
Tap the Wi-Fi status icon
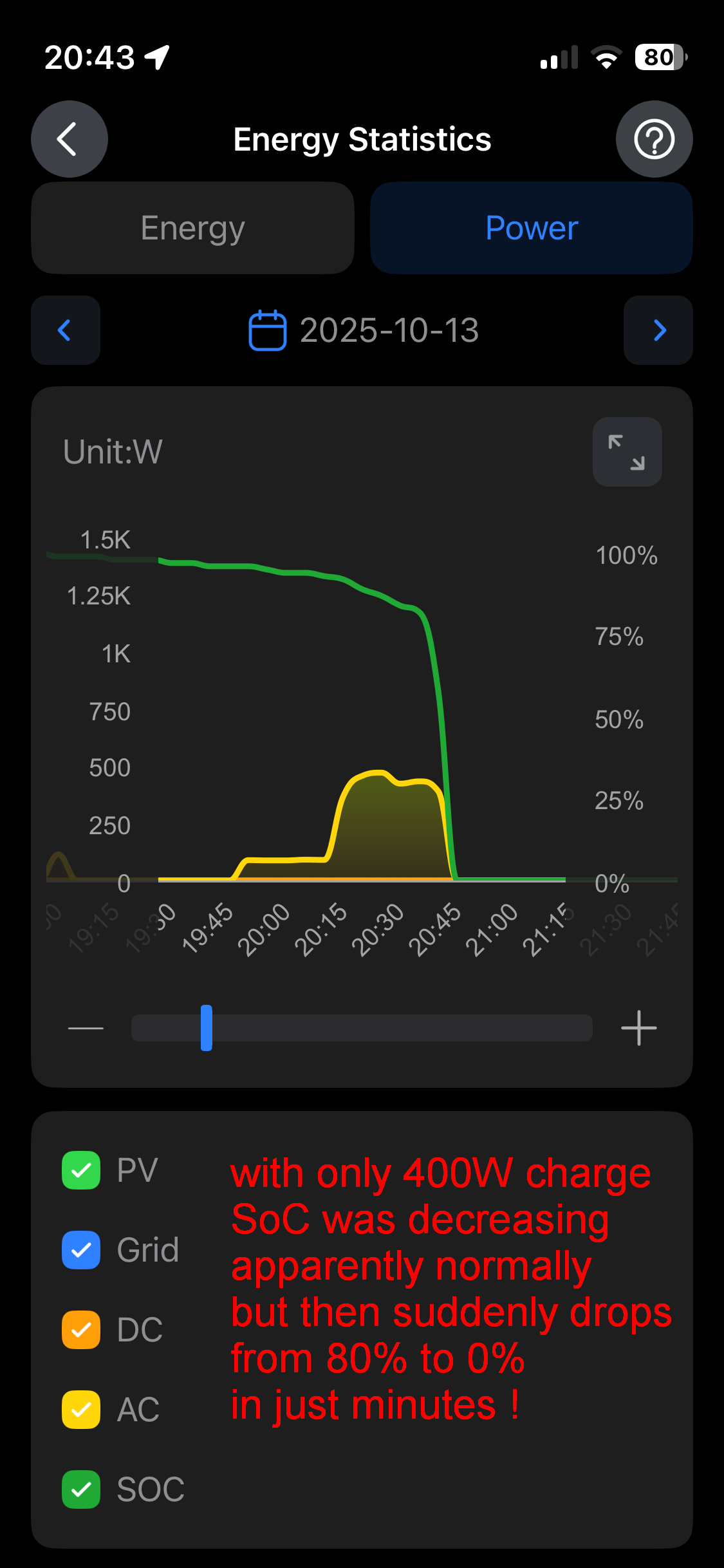point(606,58)
